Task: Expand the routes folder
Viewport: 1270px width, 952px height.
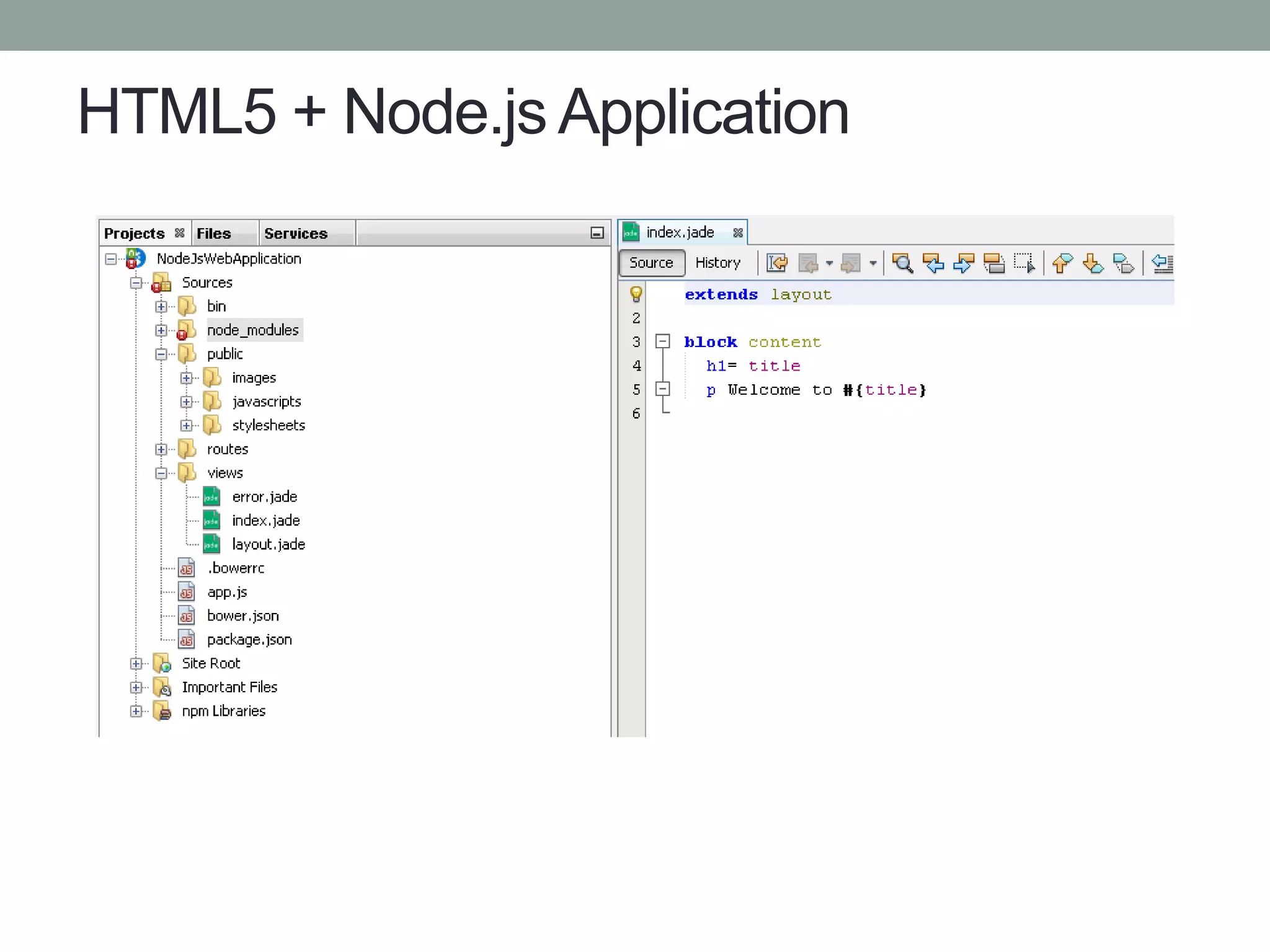Action: coord(161,449)
